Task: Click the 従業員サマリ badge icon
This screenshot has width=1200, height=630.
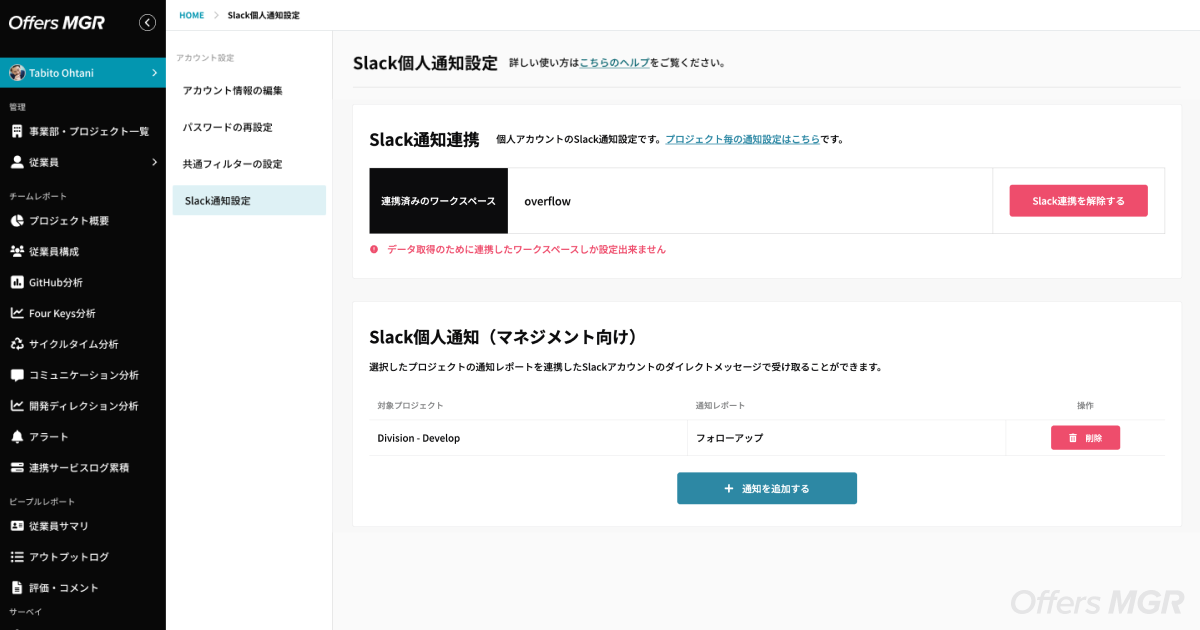Action: coord(14,526)
